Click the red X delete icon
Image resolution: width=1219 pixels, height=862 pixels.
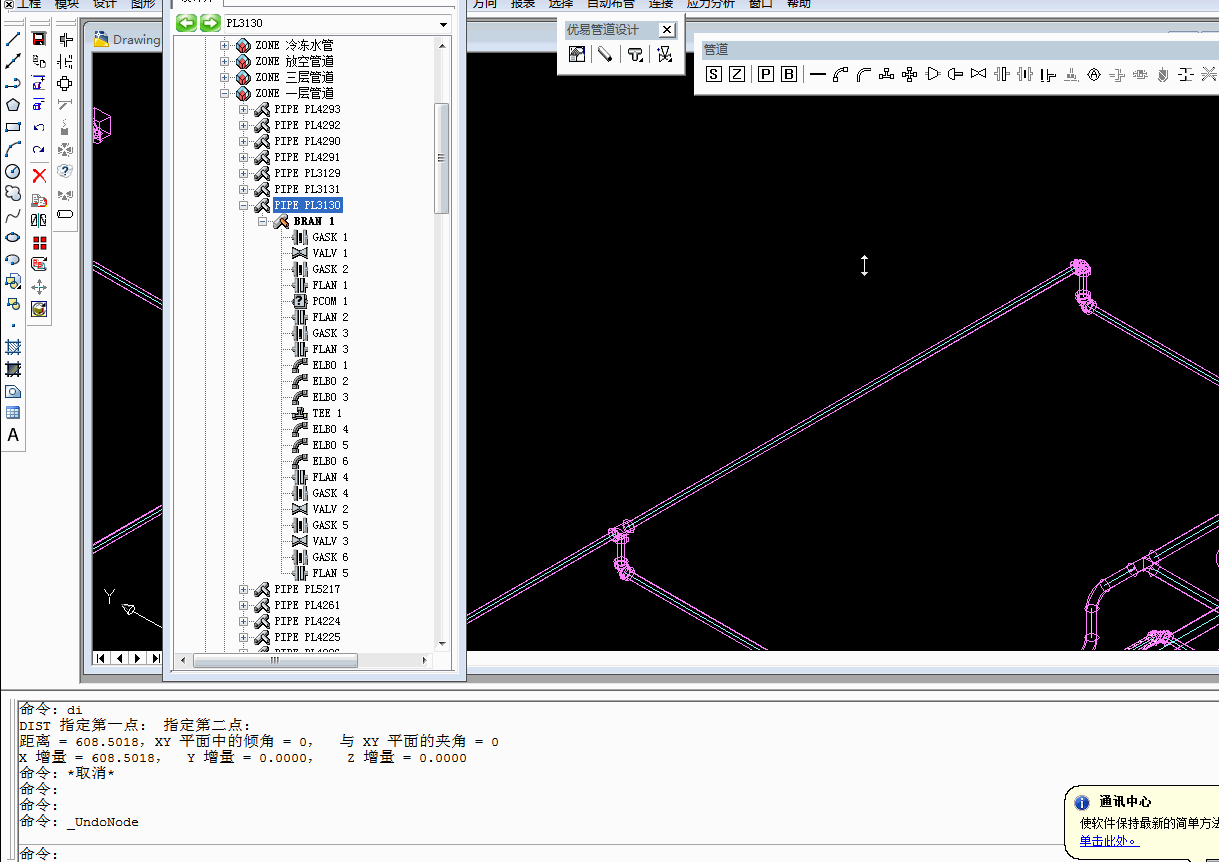click(x=39, y=175)
